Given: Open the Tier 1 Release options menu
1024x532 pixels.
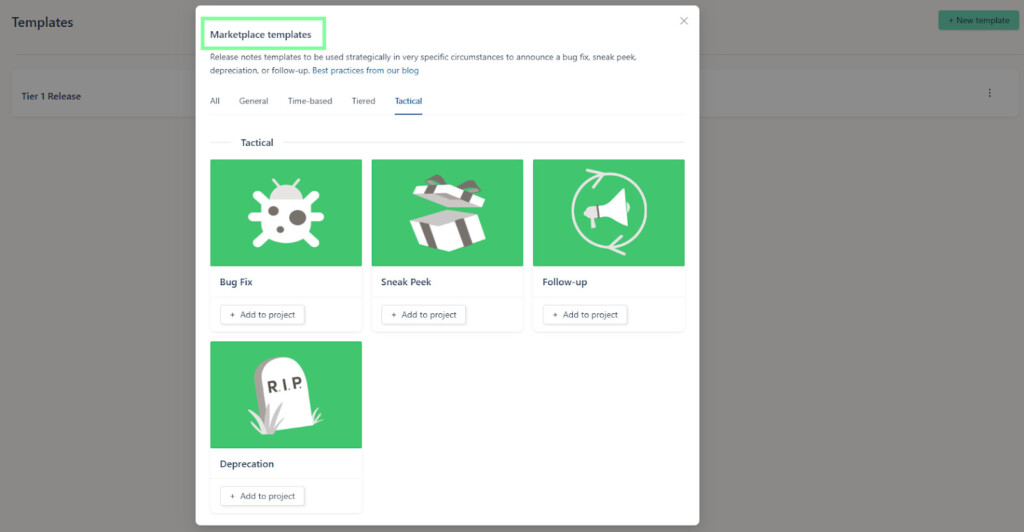Looking at the screenshot, I should [990, 94].
